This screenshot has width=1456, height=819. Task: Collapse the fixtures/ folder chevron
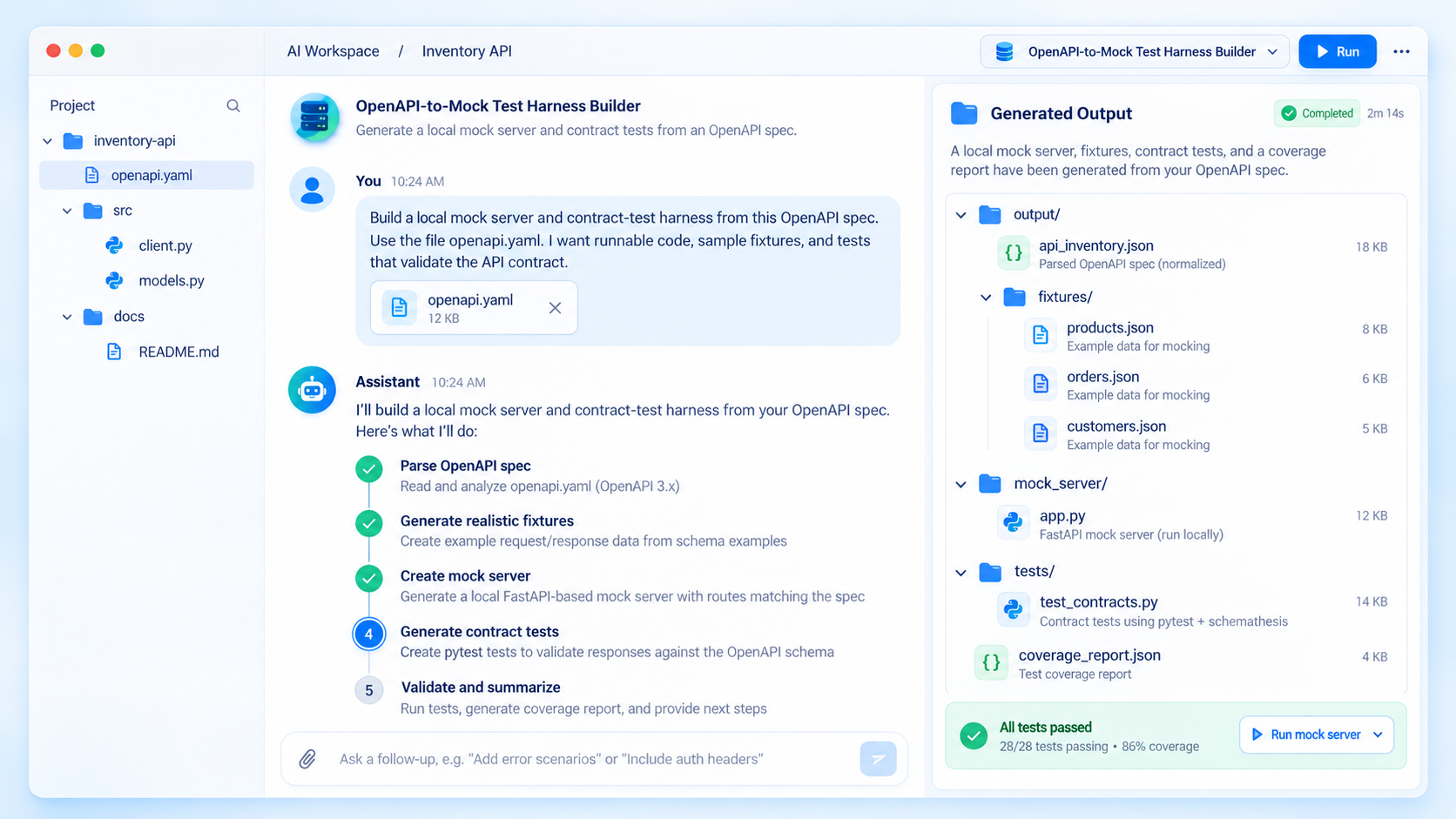(x=986, y=298)
